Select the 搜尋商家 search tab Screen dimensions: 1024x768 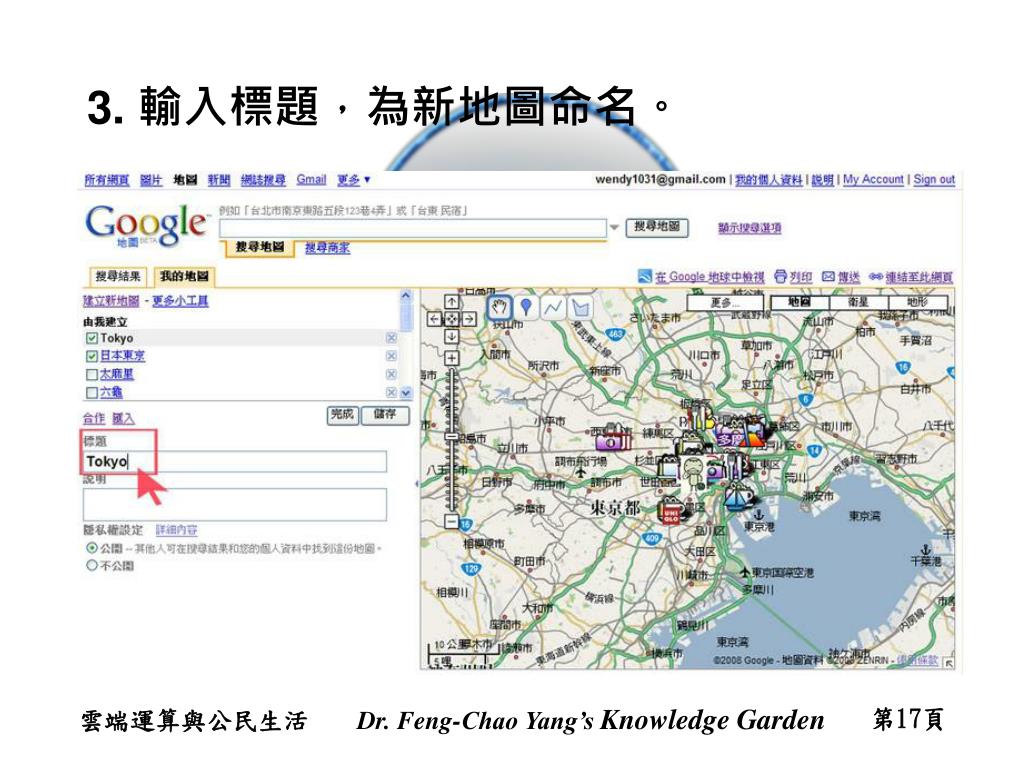327,248
